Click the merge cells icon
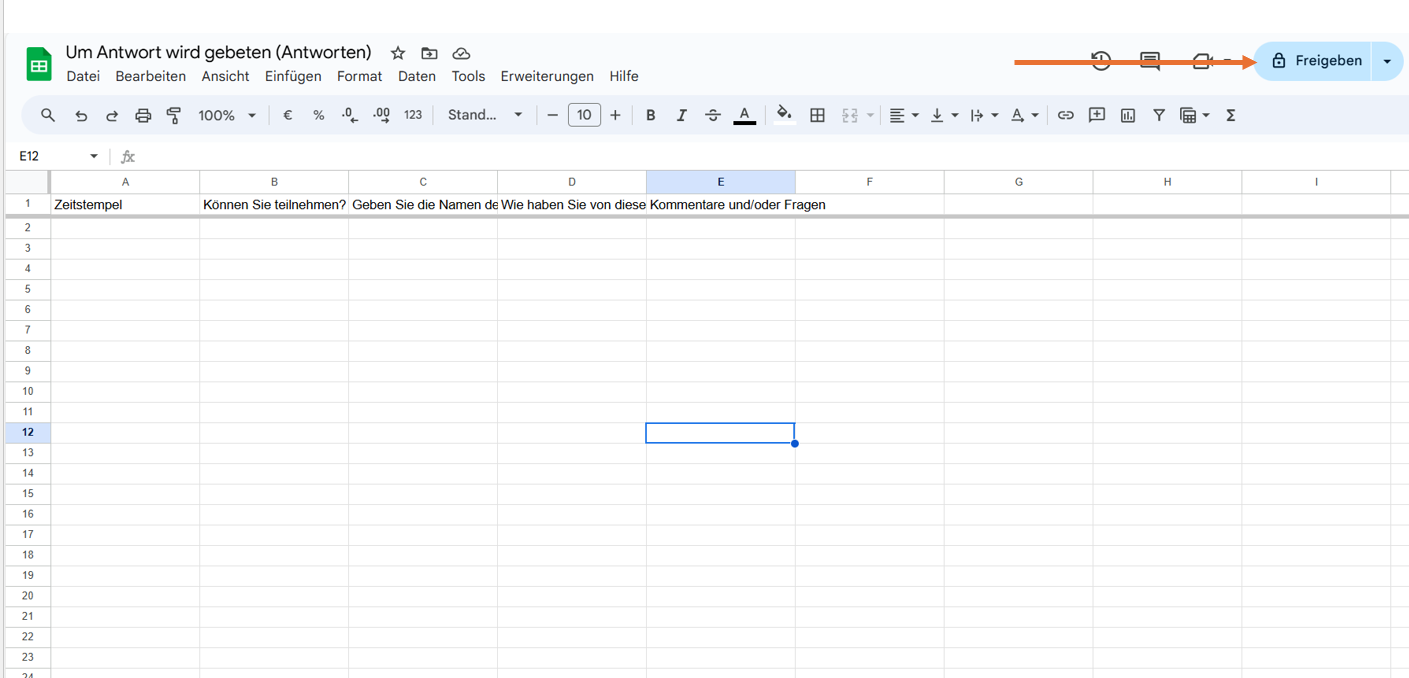The height and width of the screenshot is (678, 1409). (x=850, y=115)
